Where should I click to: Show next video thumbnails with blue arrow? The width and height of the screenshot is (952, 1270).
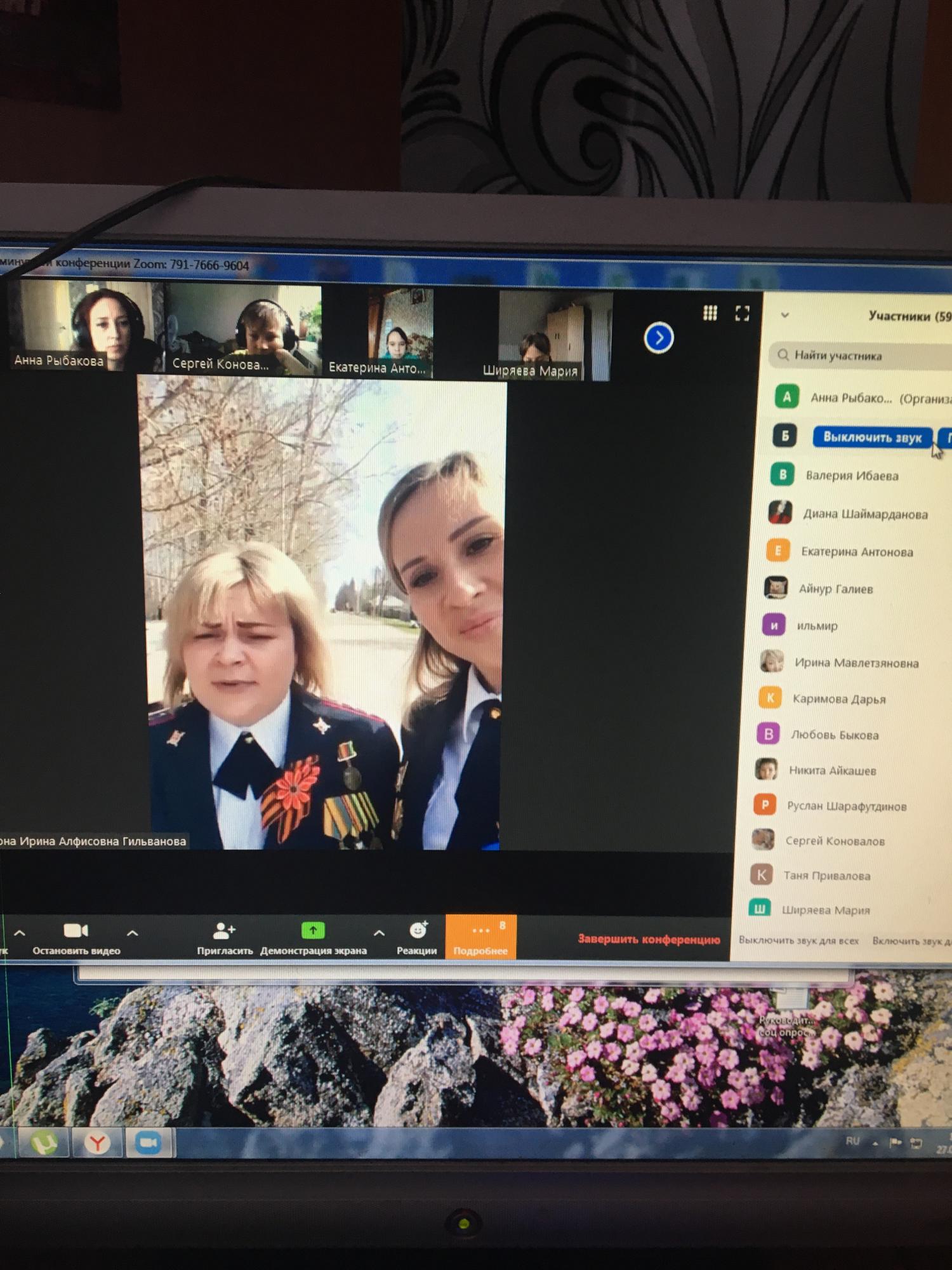coord(659,338)
